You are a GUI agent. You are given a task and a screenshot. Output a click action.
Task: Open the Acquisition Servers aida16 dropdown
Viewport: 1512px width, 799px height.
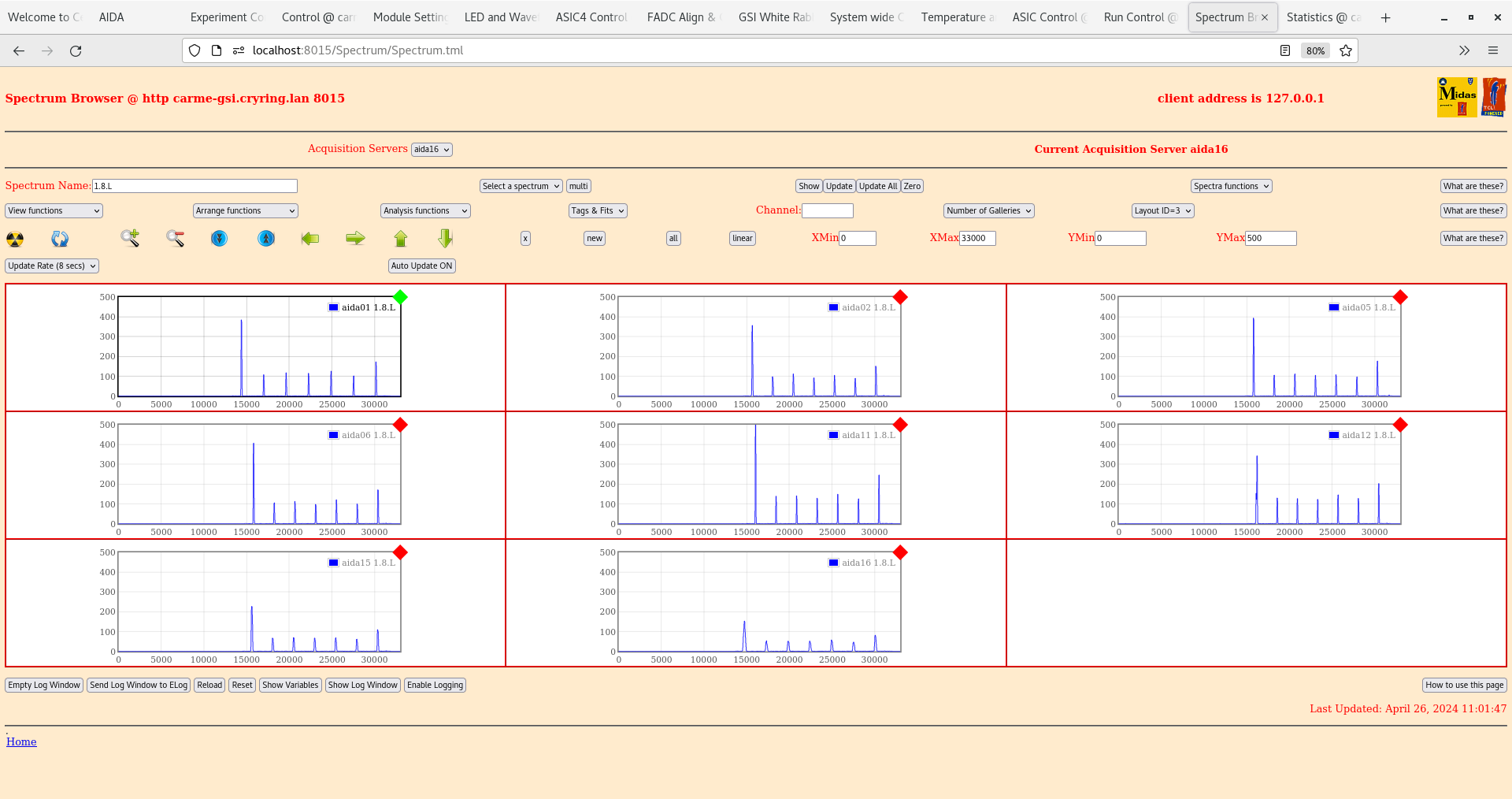(x=432, y=150)
